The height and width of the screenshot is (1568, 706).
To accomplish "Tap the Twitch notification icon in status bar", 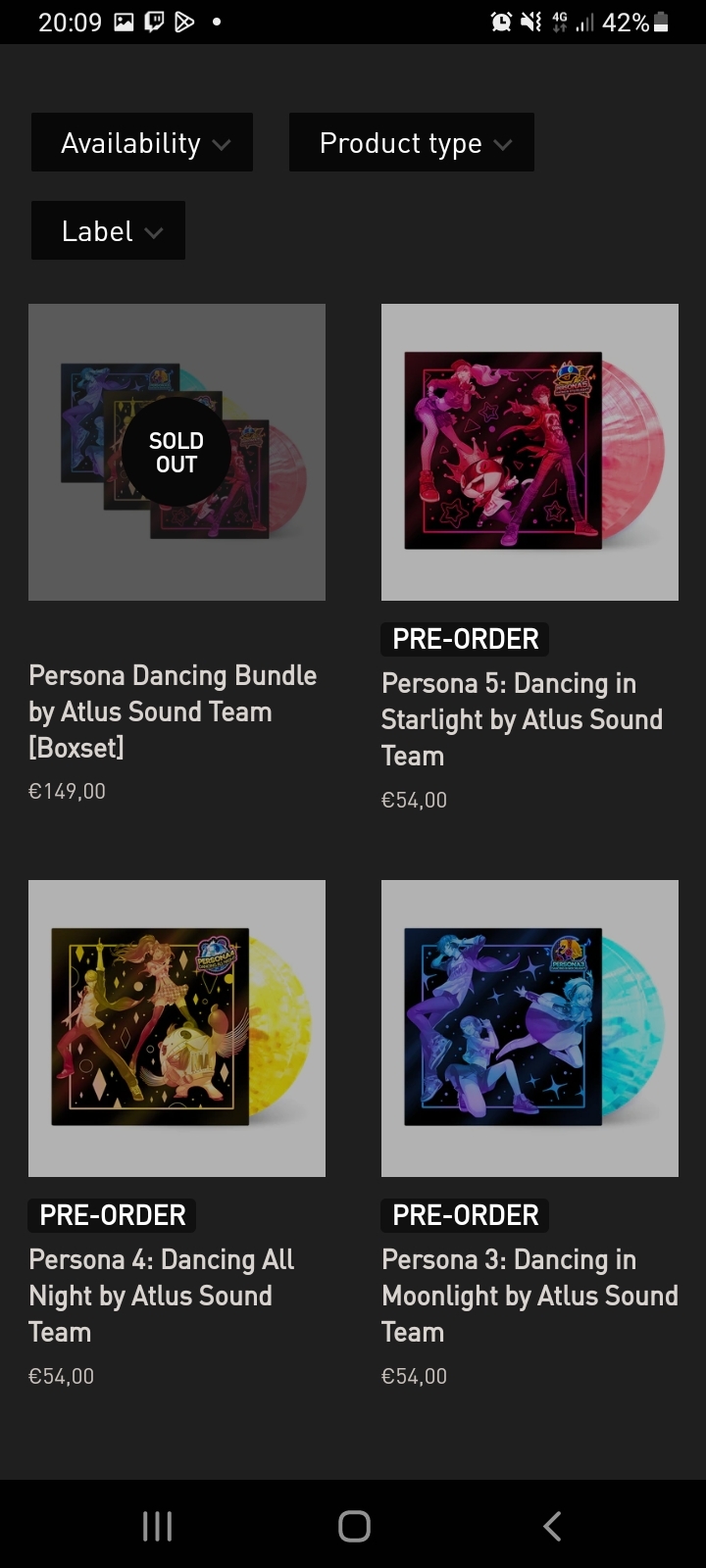I will [x=154, y=22].
